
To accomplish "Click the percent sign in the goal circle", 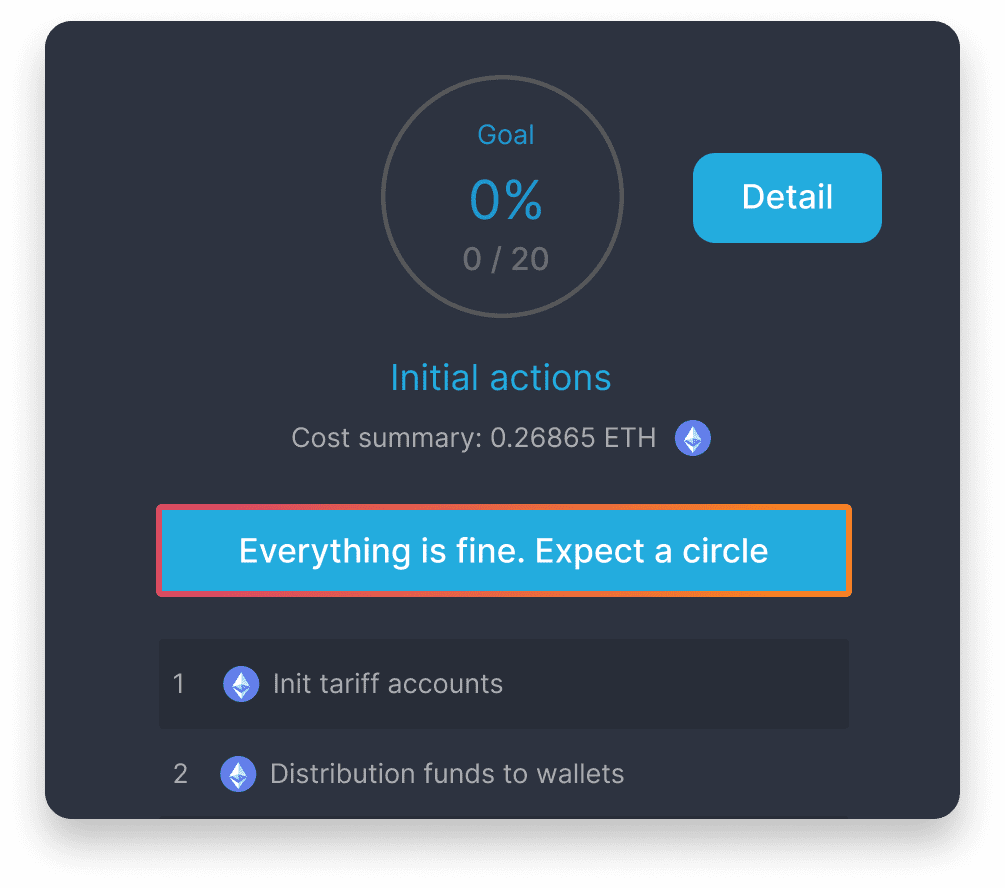I will [524, 200].
